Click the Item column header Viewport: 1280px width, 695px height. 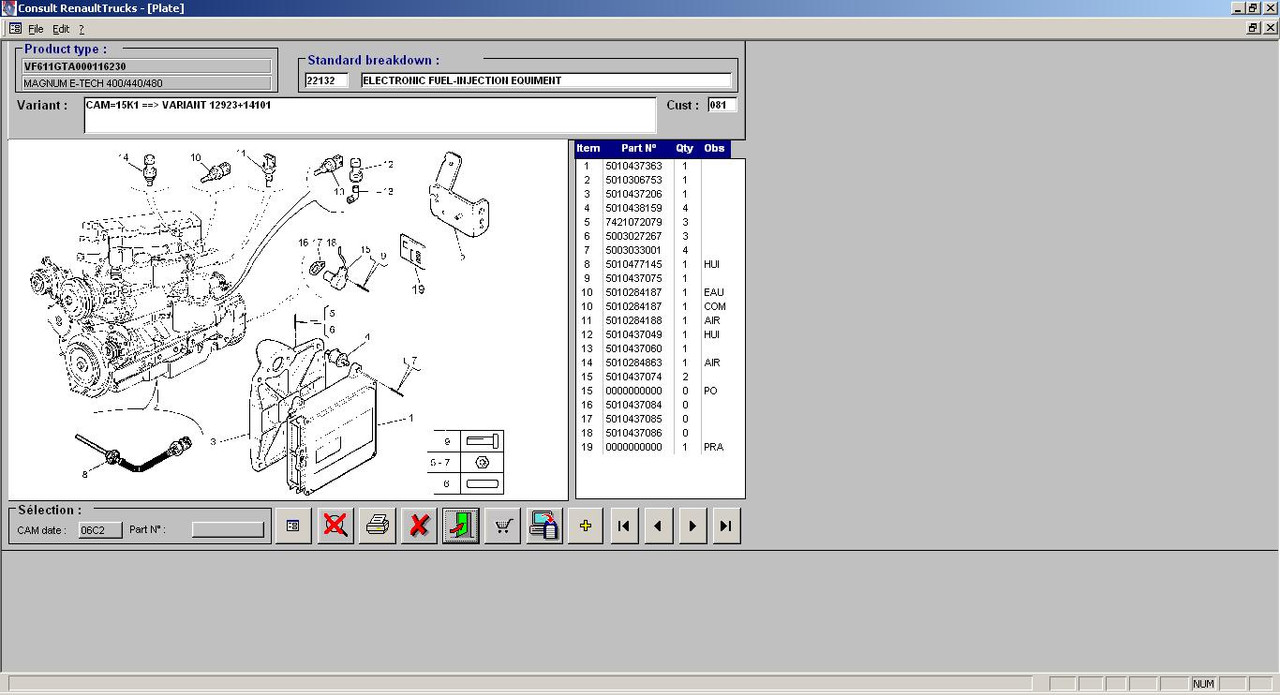(x=588, y=148)
